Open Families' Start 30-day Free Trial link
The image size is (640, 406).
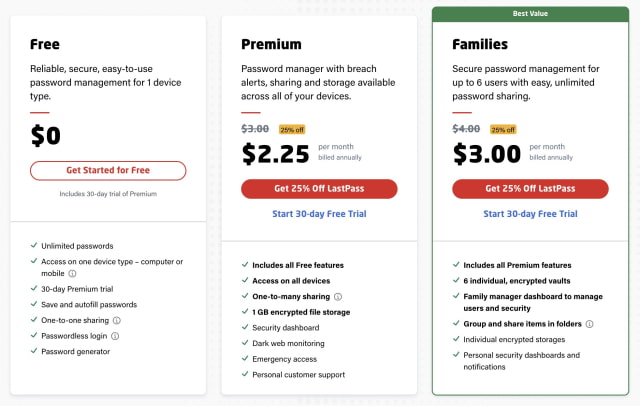[x=530, y=213]
